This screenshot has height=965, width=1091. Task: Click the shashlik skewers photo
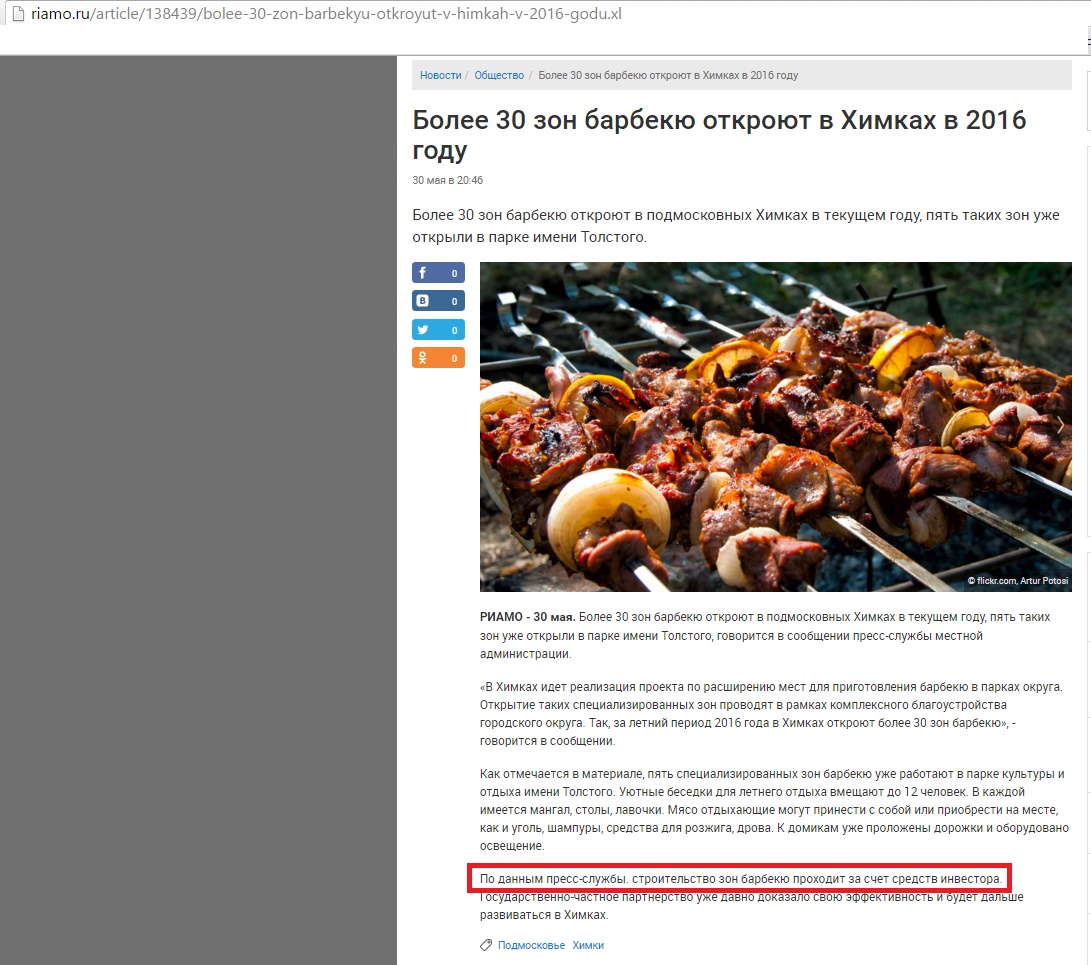pos(775,426)
